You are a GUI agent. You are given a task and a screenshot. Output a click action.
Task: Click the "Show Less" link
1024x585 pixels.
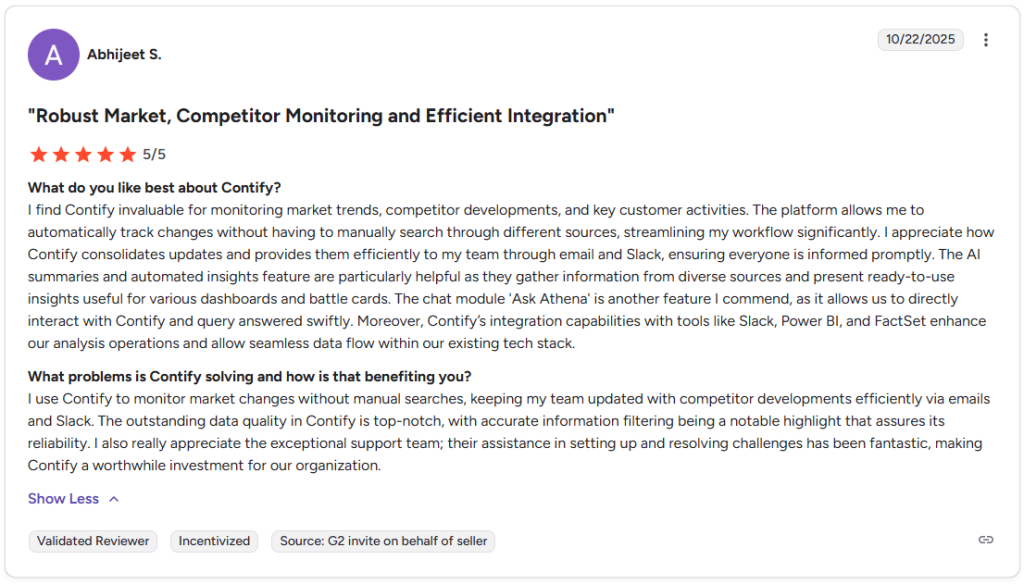(63, 499)
